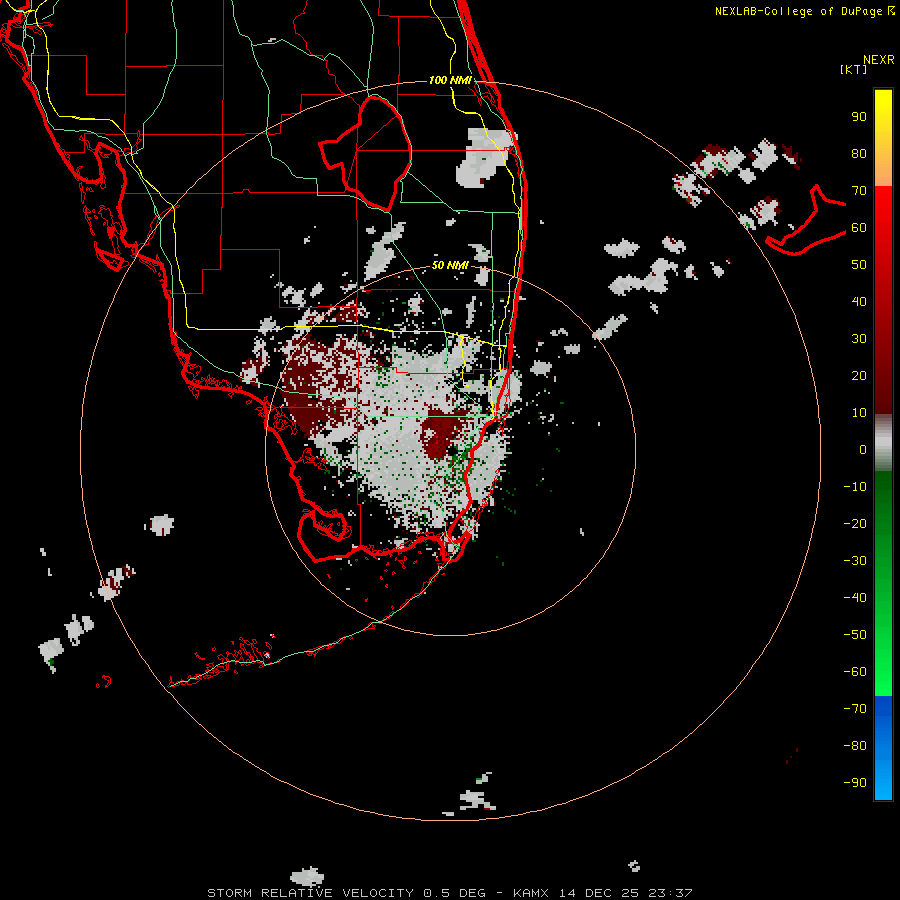Click the 70 value on the velocity scale

[859, 191]
